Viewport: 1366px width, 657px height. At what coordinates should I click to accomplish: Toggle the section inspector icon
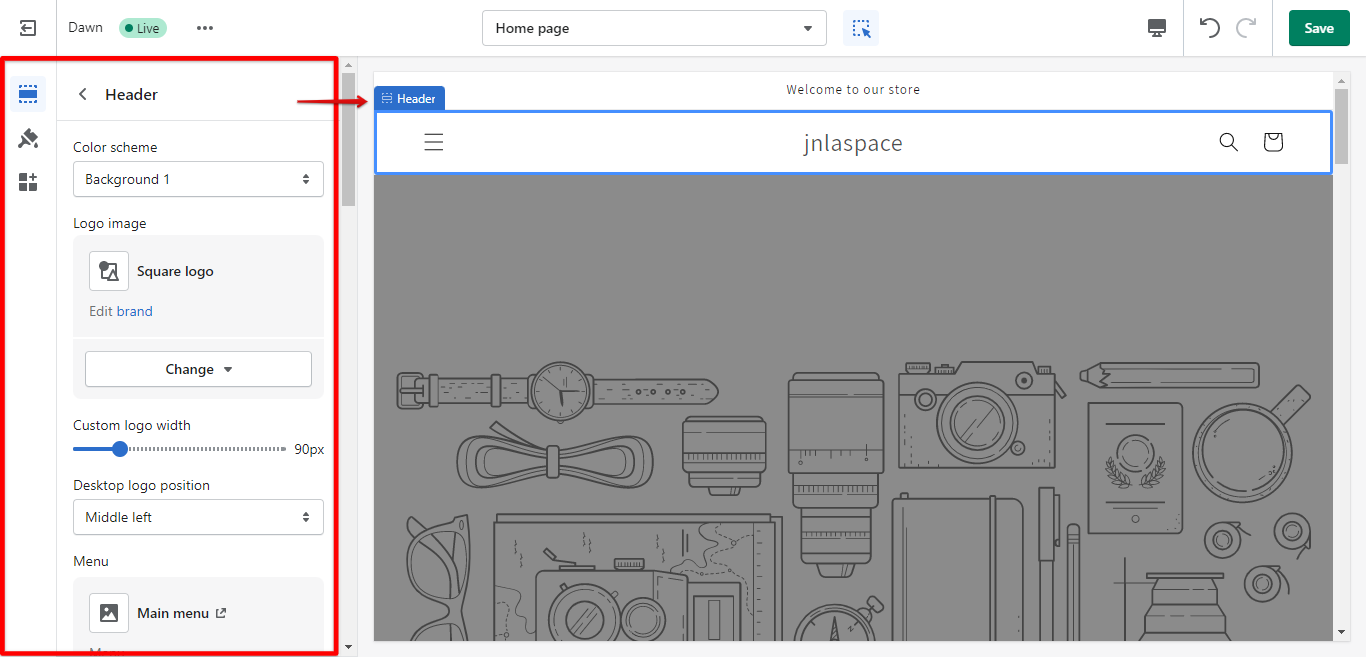(861, 28)
